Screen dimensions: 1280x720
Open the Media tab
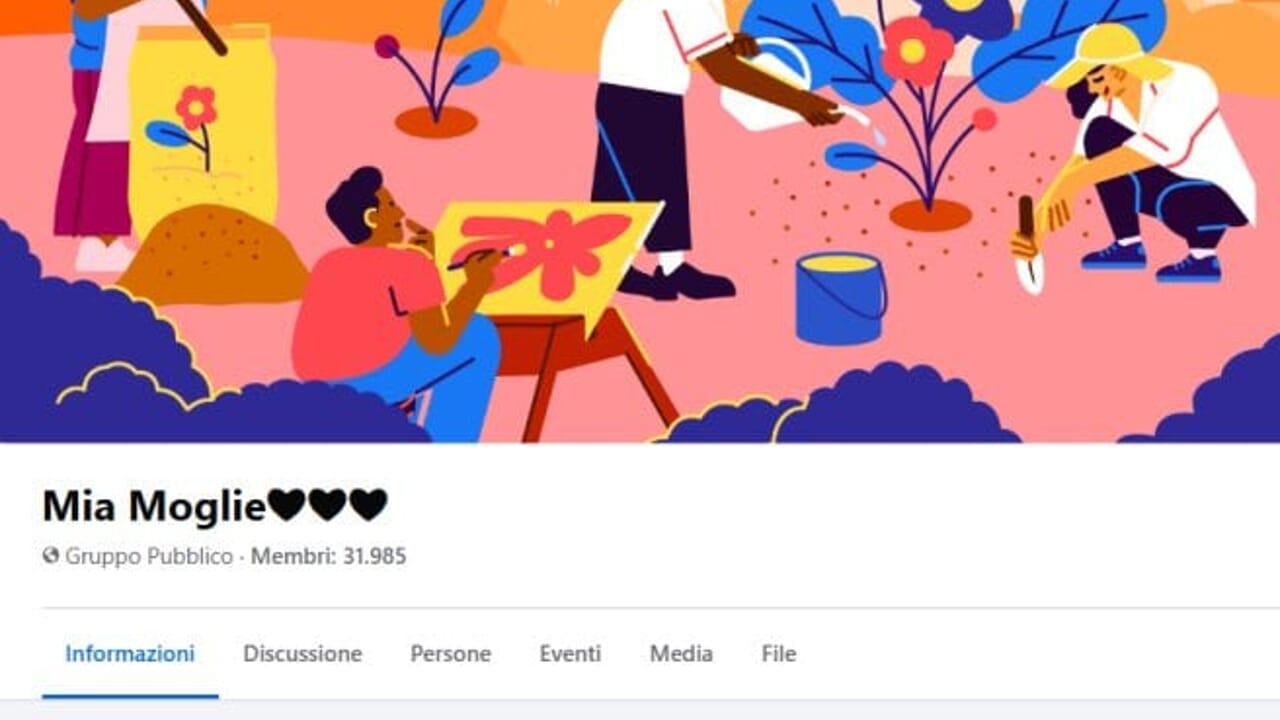681,654
